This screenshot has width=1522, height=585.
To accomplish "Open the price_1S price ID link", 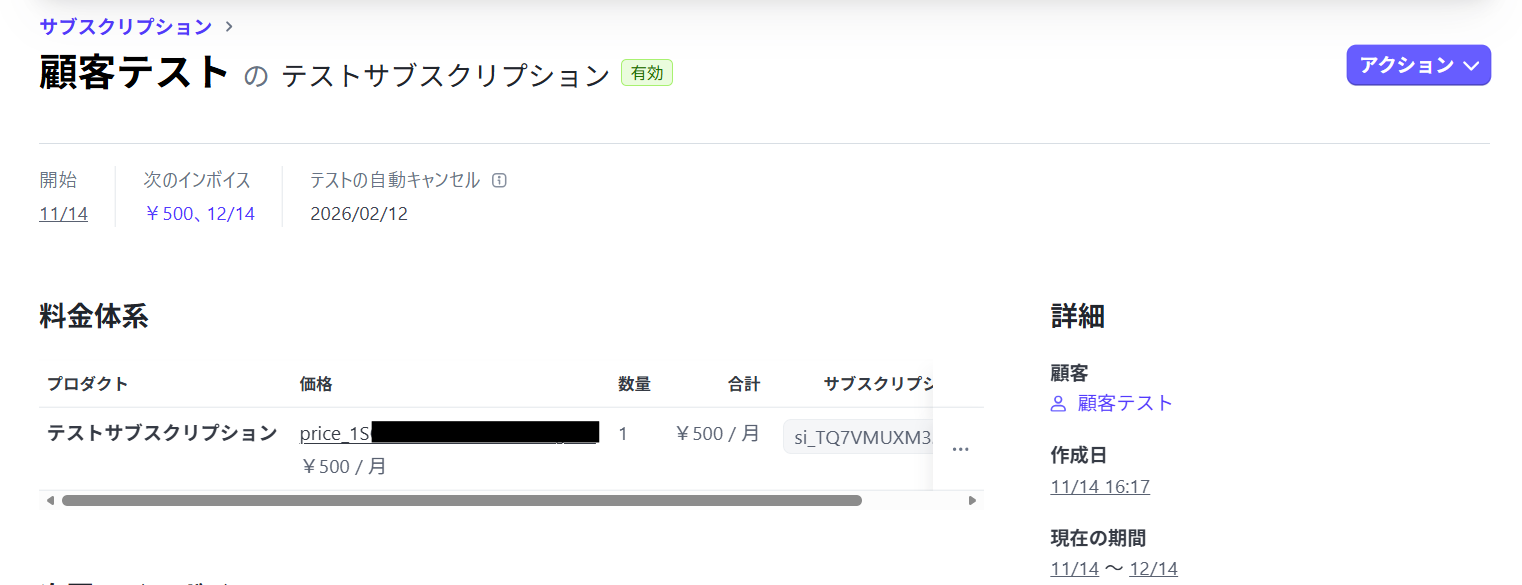I will (335, 433).
